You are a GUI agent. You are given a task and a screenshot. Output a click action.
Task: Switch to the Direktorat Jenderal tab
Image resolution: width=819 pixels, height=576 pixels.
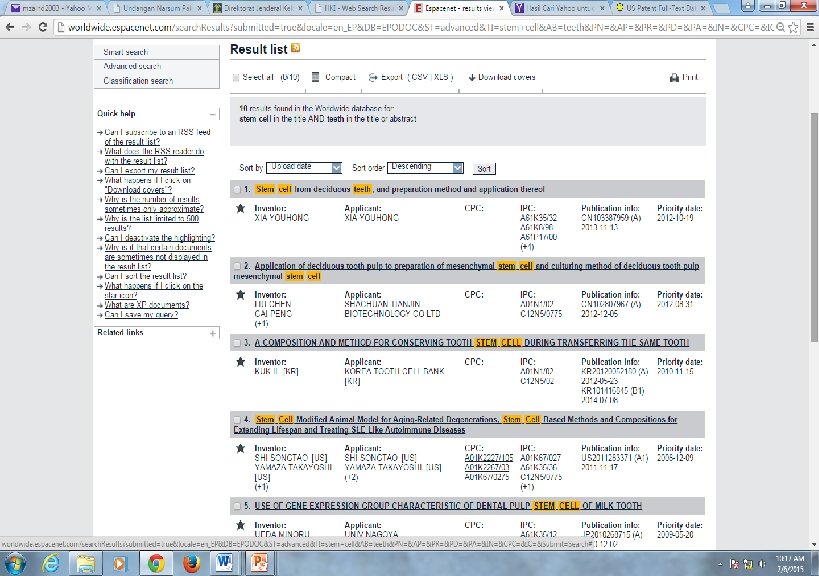[x=259, y=8]
